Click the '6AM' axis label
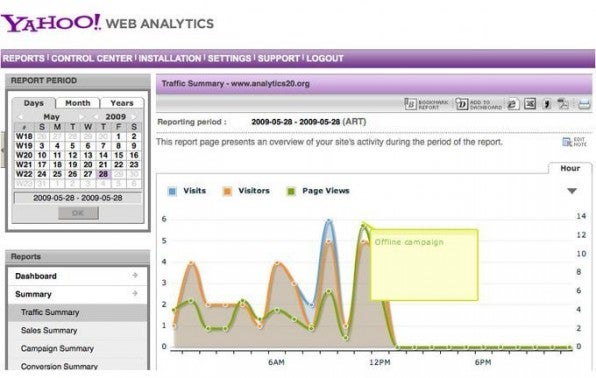This screenshot has width=596, height=378. tap(276, 362)
